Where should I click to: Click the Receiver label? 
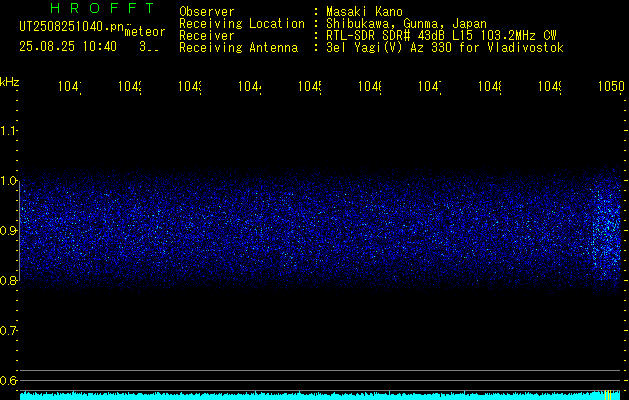[207, 36]
